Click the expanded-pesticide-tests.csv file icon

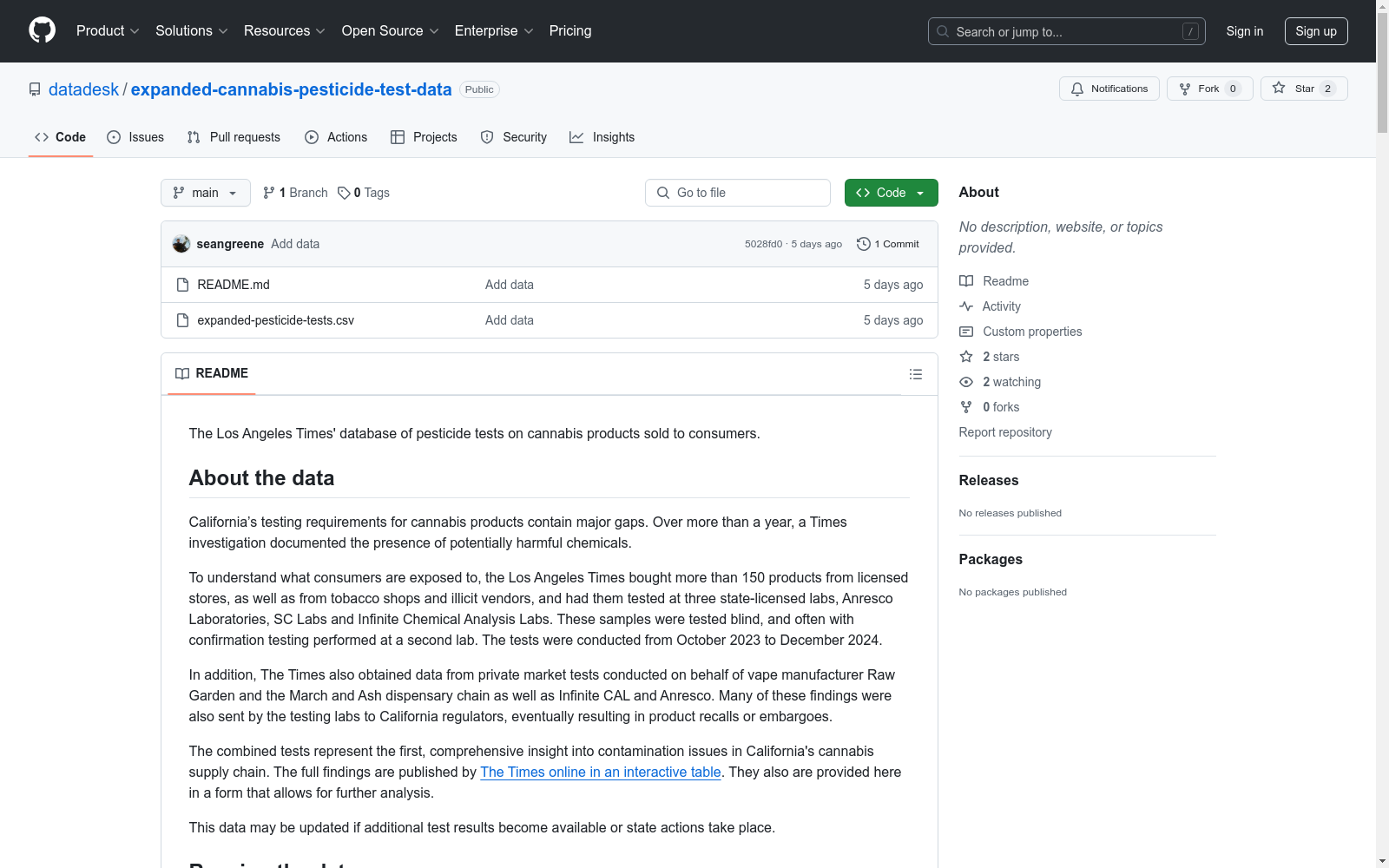(182, 320)
